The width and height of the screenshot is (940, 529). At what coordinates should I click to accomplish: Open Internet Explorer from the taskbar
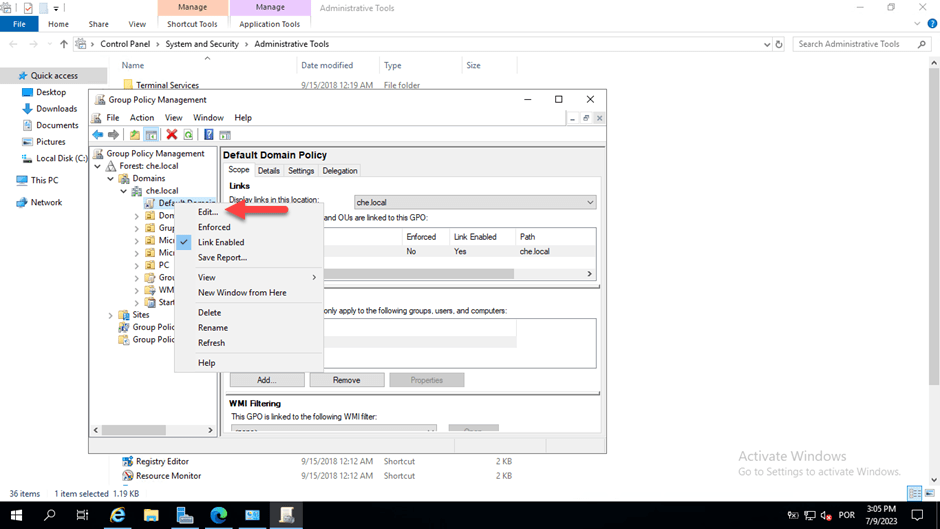pyautogui.click(x=117, y=515)
